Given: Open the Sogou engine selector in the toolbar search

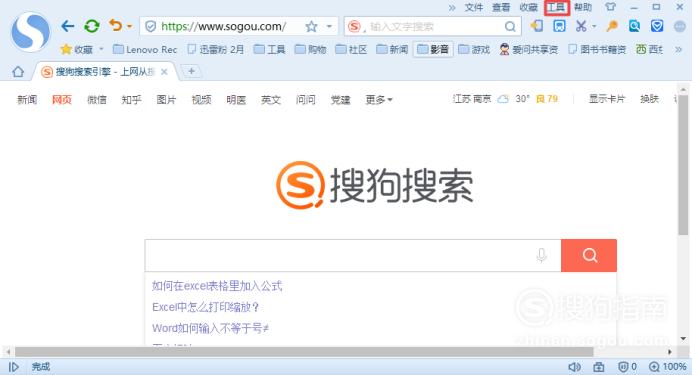Looking at the screenshot, I should pyautogui.click(x=355, y=27).
